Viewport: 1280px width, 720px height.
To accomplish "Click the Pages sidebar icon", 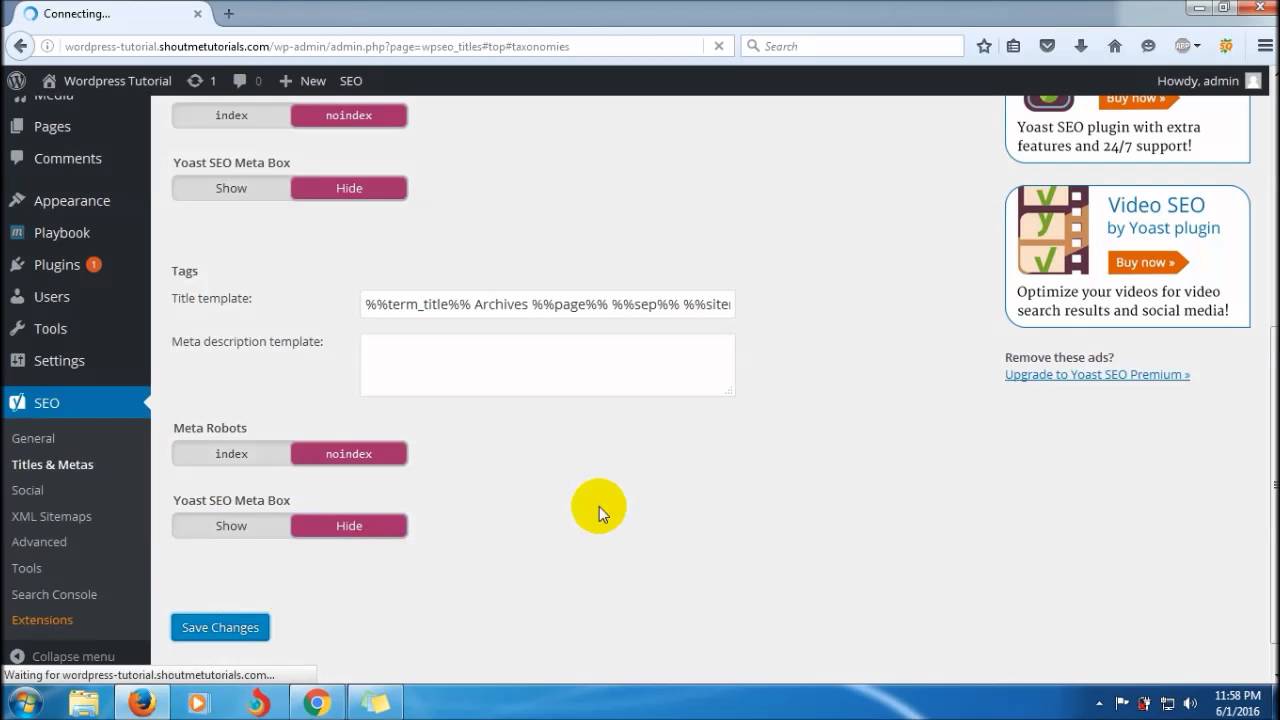I will tap(17, 127).
